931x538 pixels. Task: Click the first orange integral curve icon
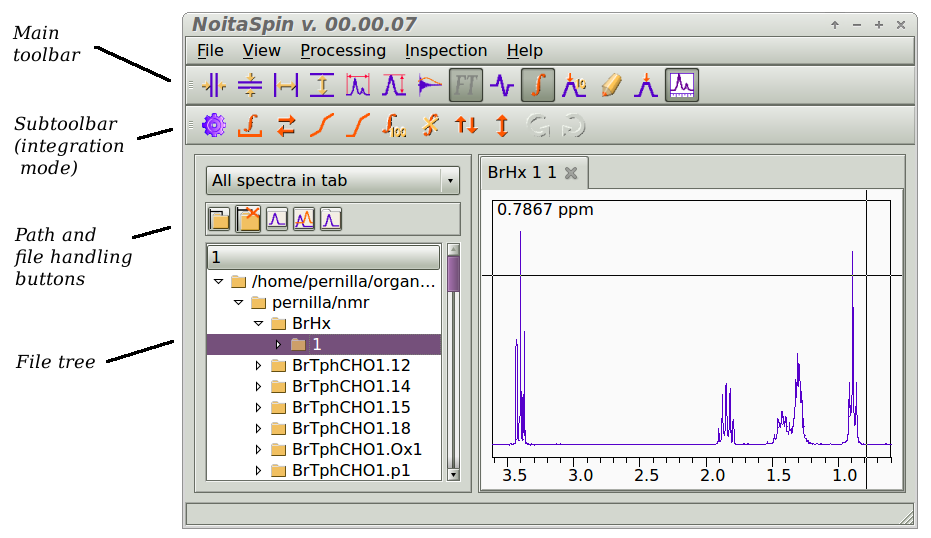(322, 126)
